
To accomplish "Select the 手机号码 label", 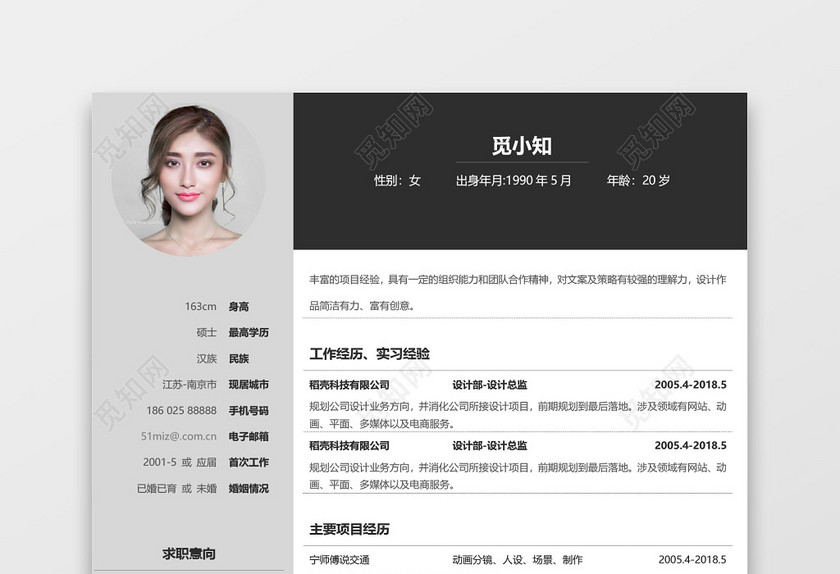I will (249, 411).
